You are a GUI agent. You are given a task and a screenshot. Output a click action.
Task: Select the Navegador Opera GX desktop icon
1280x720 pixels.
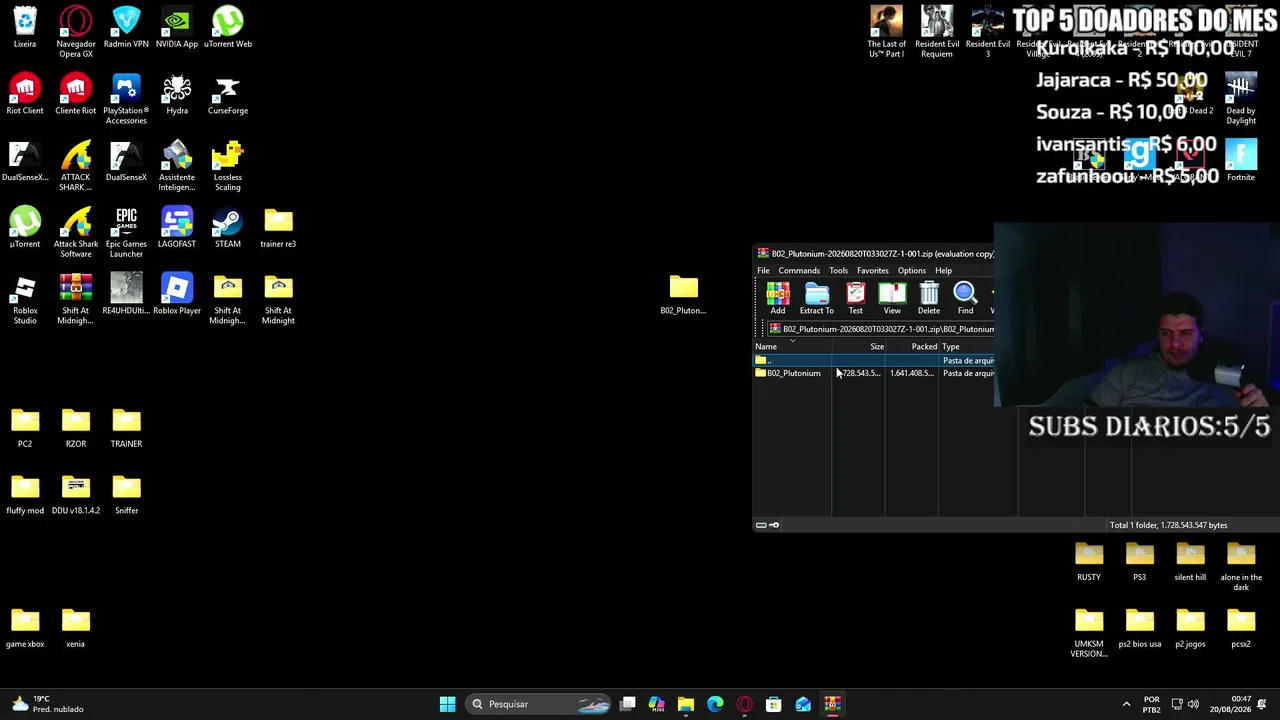pos(76,32)
